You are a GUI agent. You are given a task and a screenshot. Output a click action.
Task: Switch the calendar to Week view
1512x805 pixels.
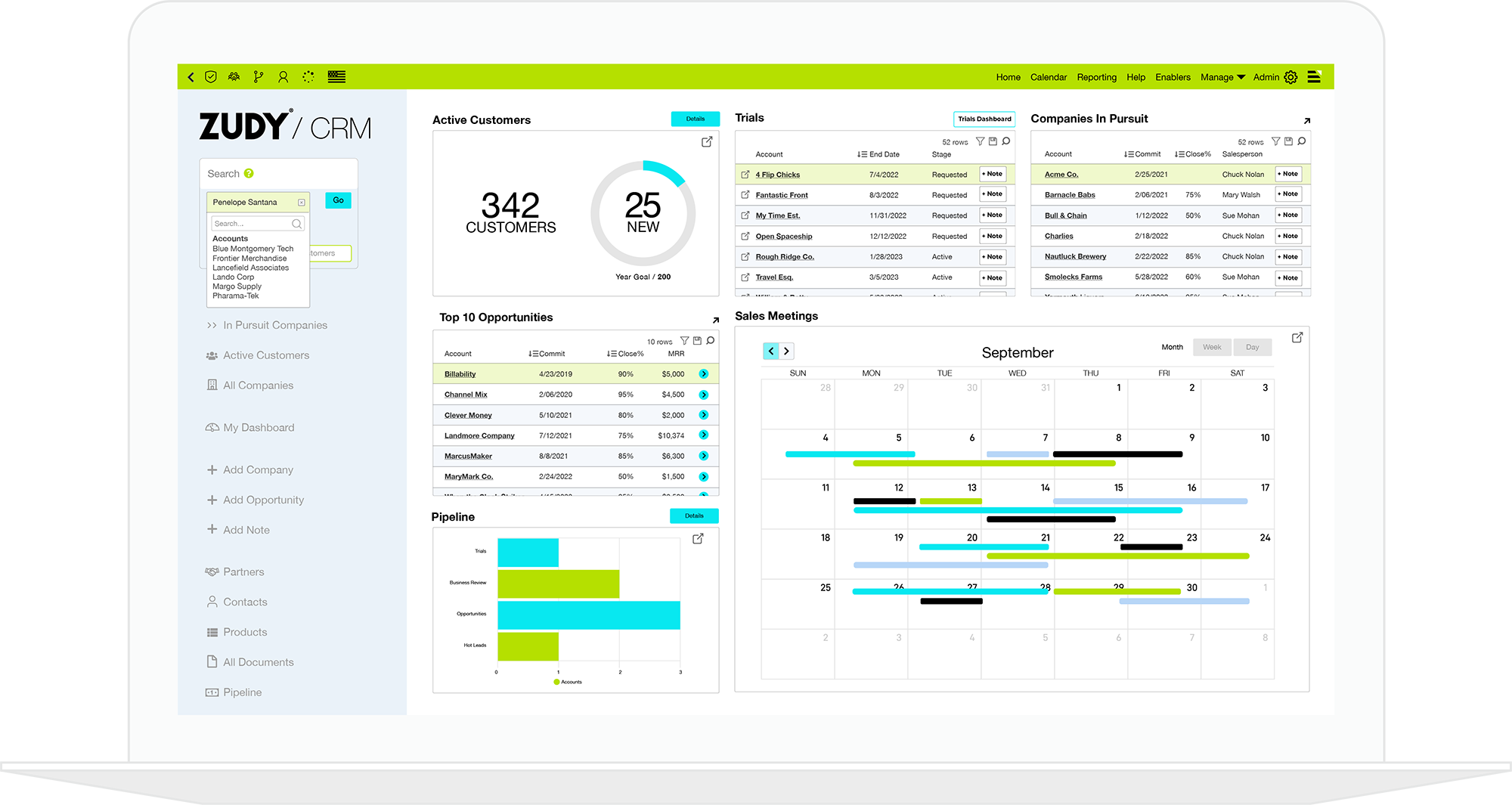(x=1212, y=348)
